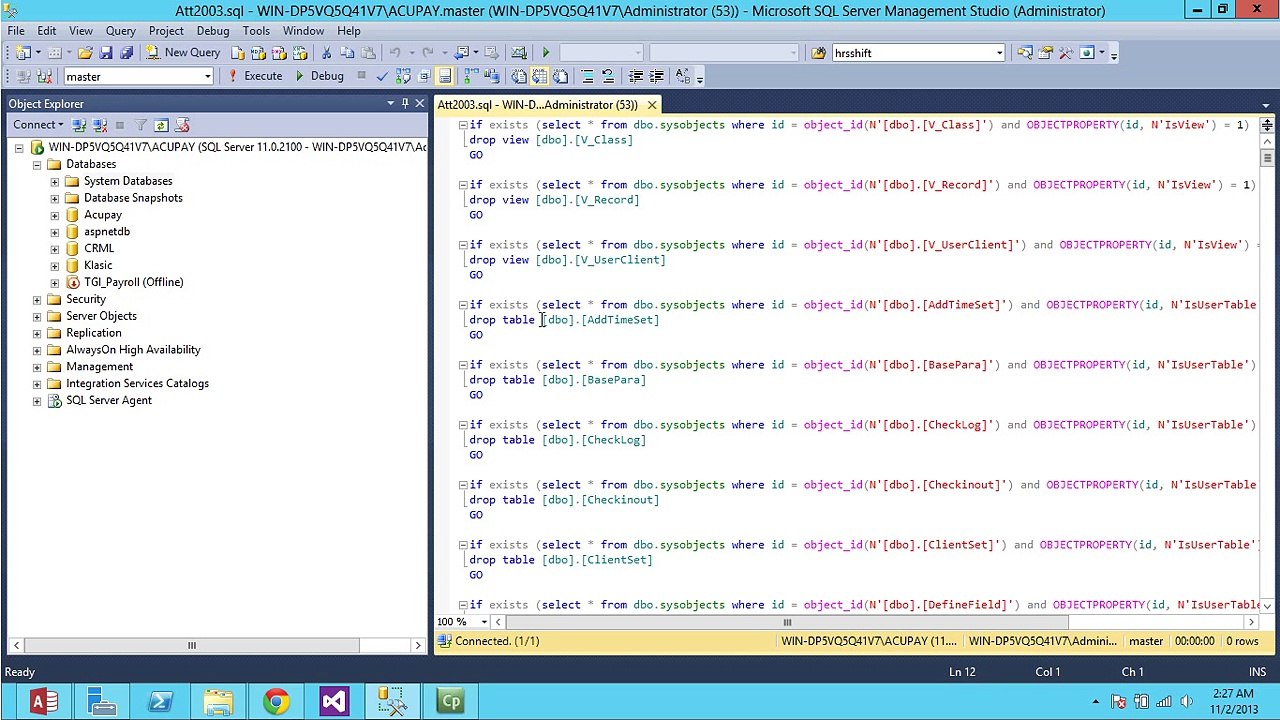
Task: Click the Parse checkmark icon
Action: [382, 76]
